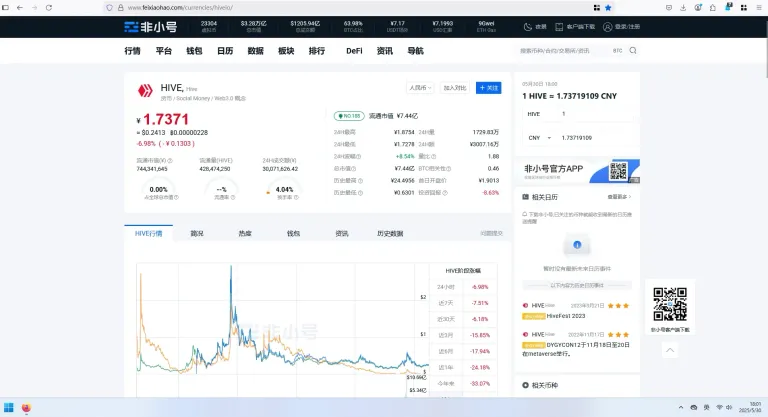
Task: Click the browser bookmark star icon
Action: click(608, 8)
